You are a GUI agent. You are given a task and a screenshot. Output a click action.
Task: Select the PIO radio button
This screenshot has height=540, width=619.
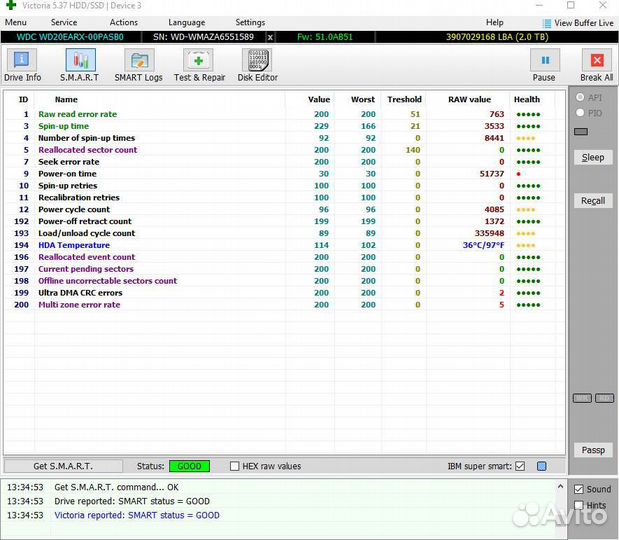tap(580, 113)
